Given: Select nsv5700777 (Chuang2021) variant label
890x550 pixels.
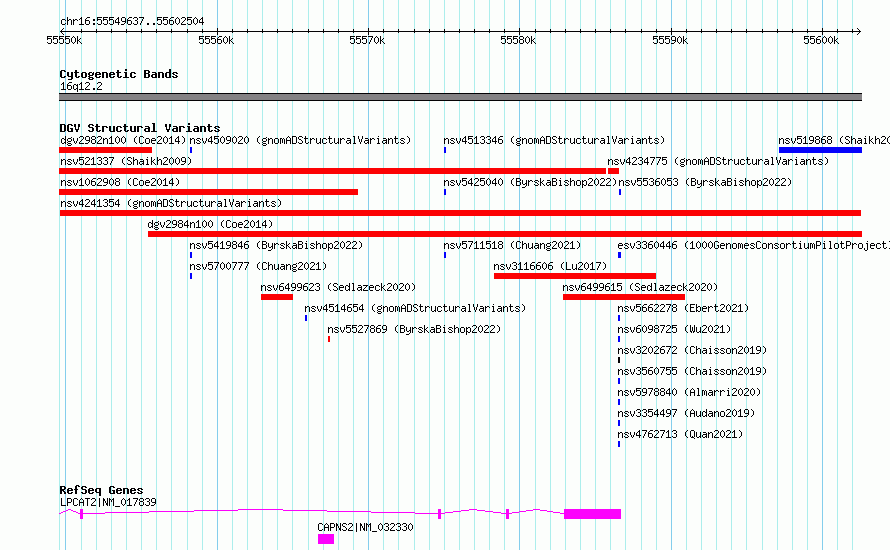Looking at the screenshot, I should click(x=258, y=266).
